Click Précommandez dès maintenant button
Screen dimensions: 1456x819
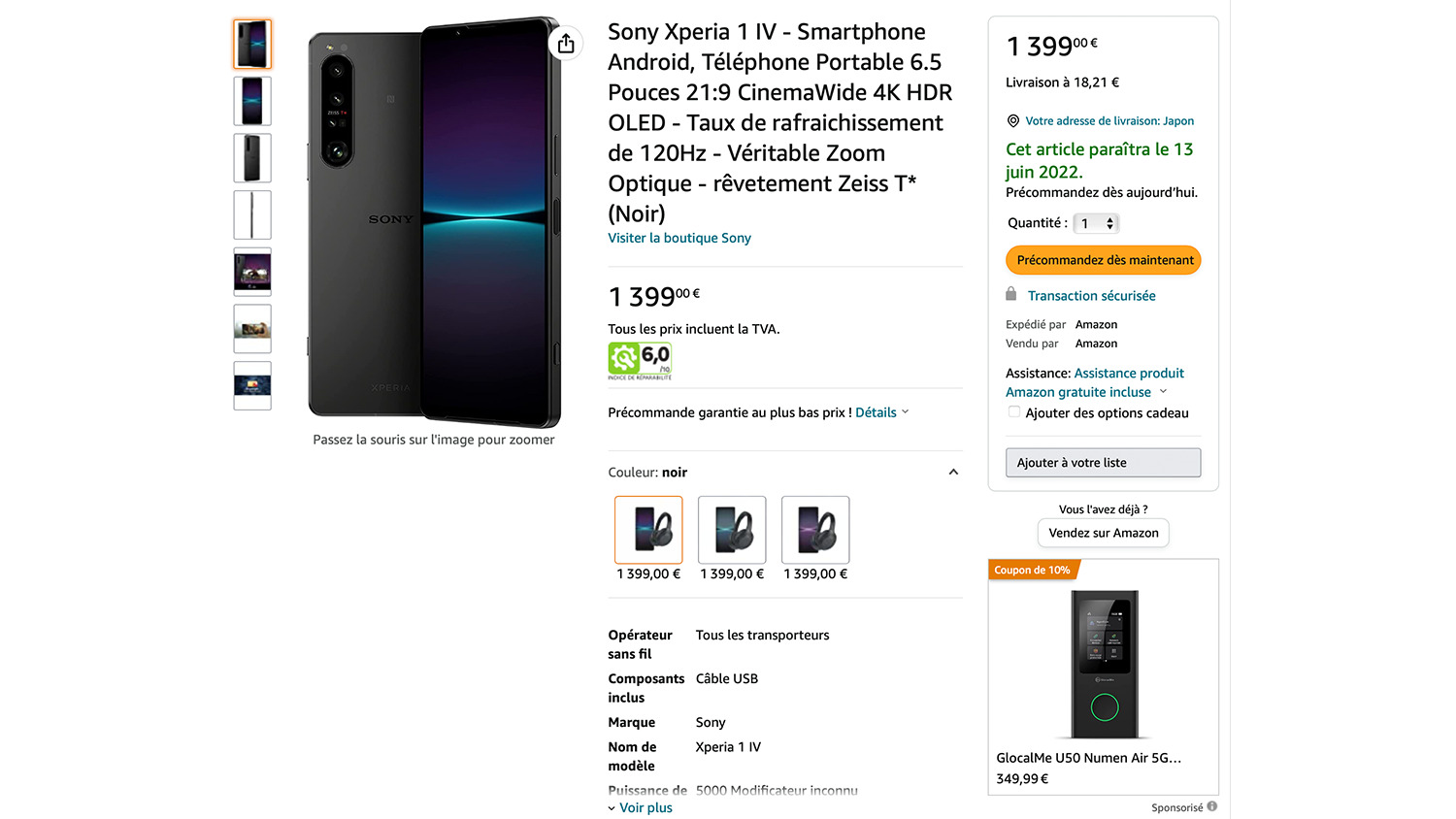[1104, 260]
